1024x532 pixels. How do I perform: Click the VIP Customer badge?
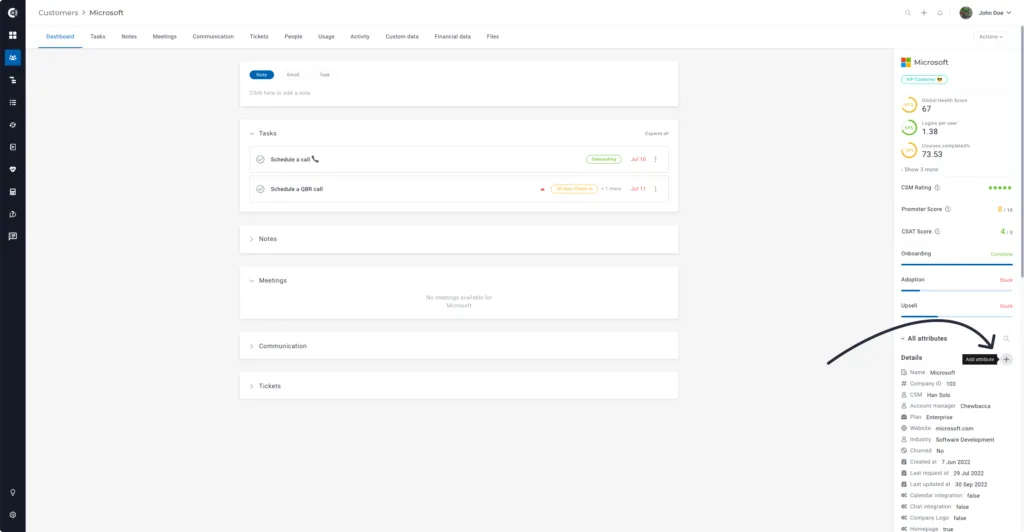pyautogui.click(x=924, y=80)
